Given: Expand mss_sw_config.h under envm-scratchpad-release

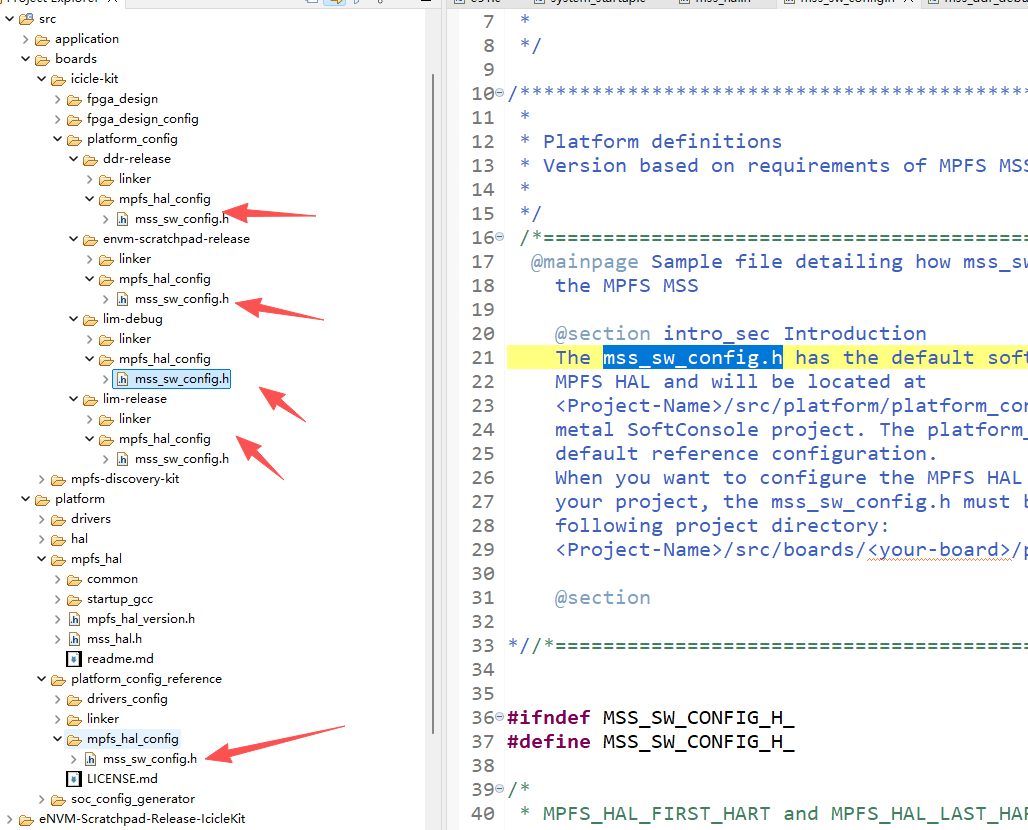Looking at the screenshot, I should [x=106, y=299].
